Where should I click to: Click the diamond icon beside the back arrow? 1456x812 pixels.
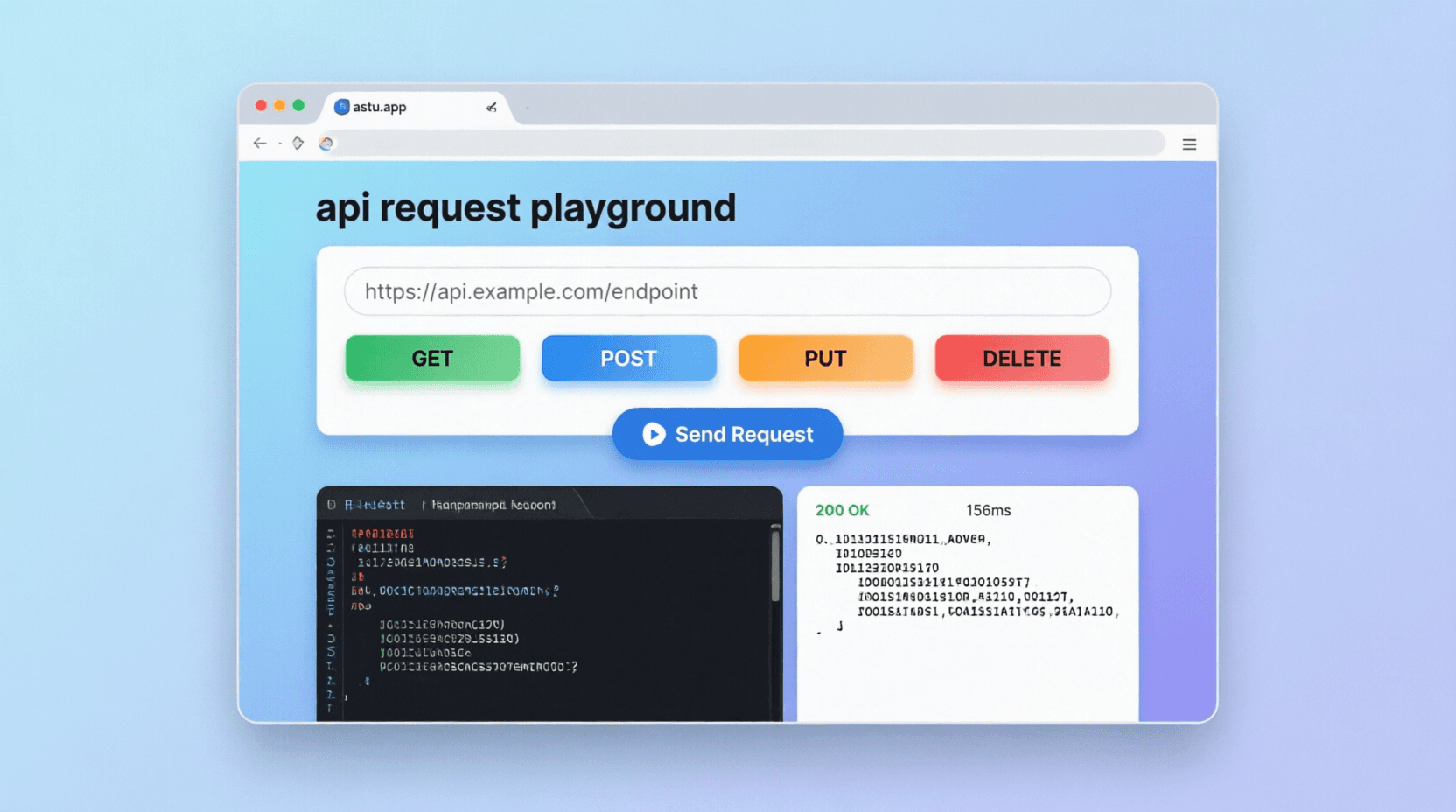[x=296, y=143]
